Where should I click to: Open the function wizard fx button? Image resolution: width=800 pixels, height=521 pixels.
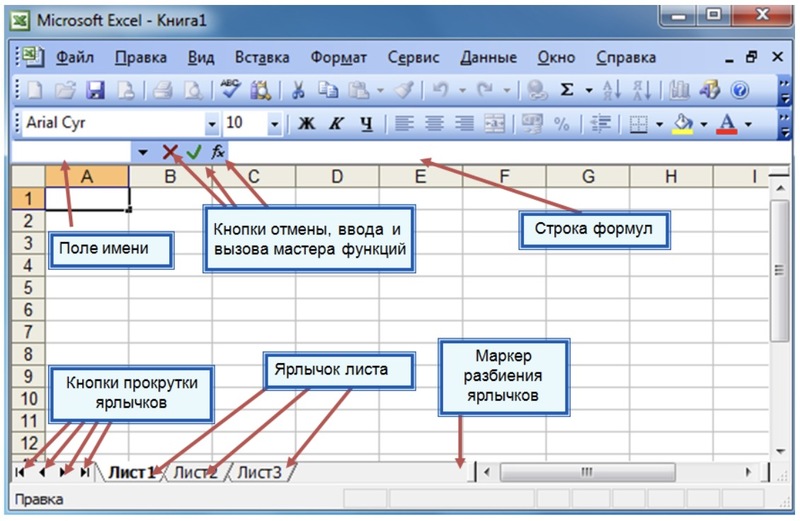pos(218,152)
